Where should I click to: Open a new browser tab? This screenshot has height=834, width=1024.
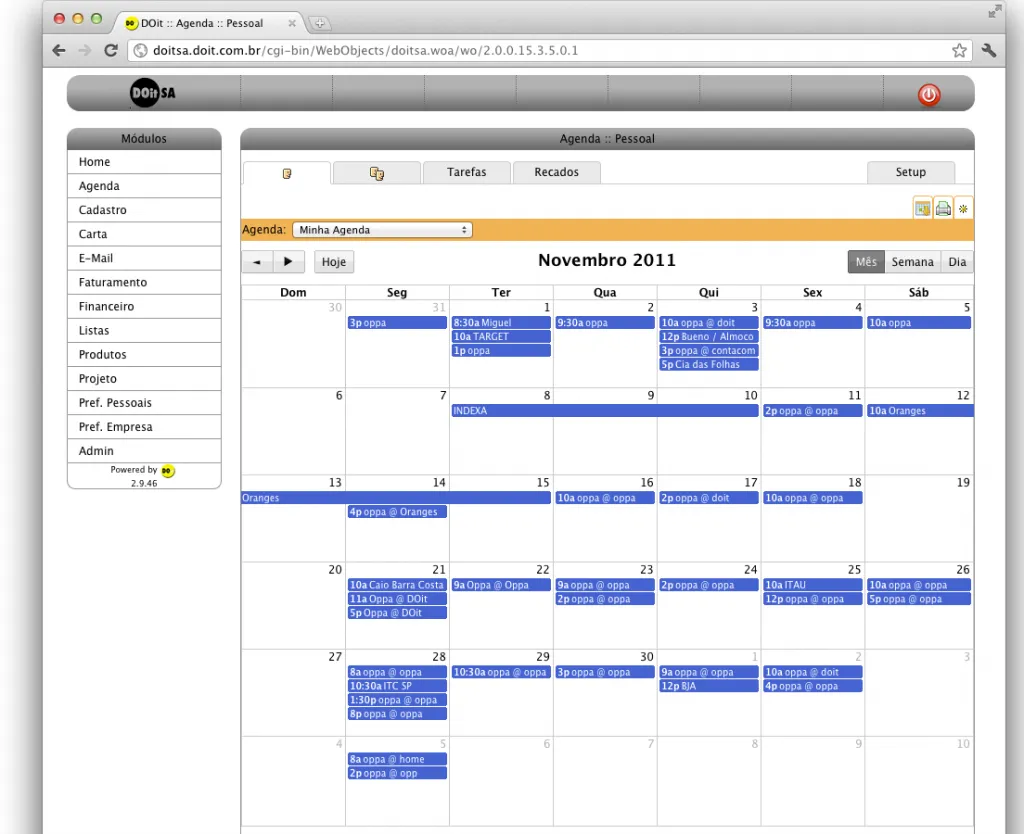(x=319, y=23)
